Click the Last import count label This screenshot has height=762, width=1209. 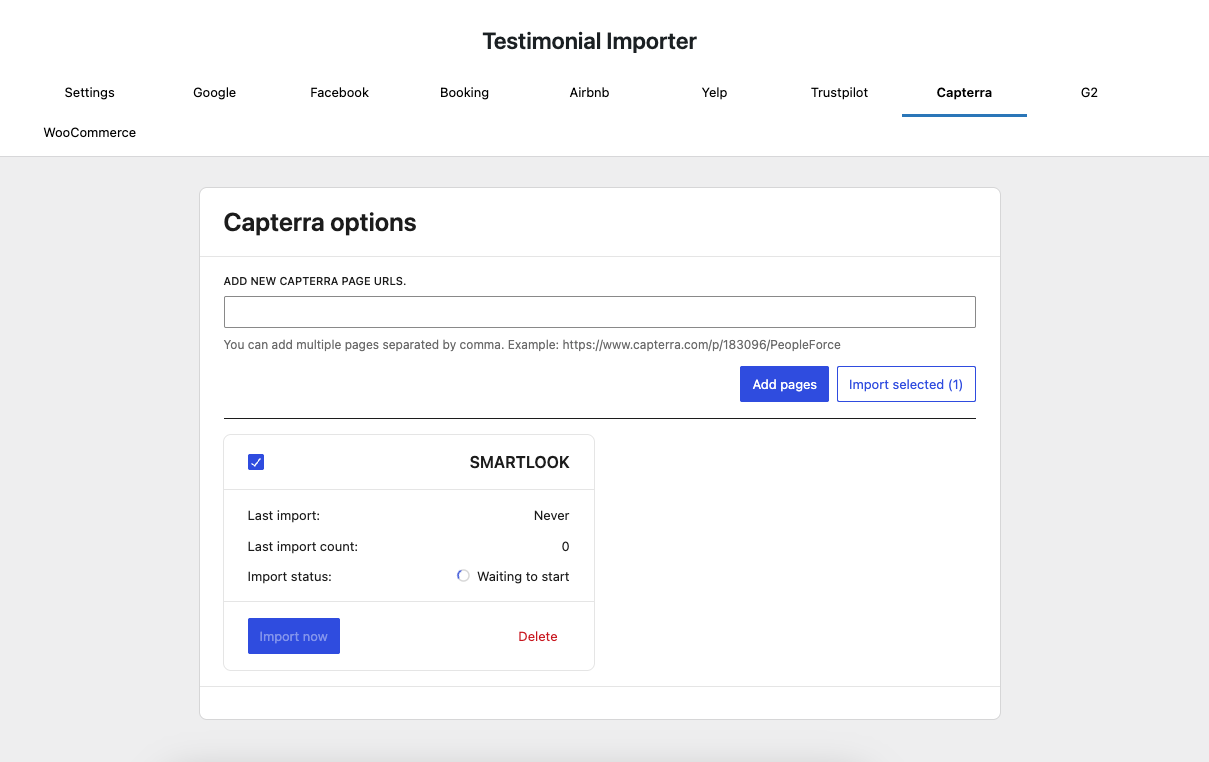click(303, 547)
